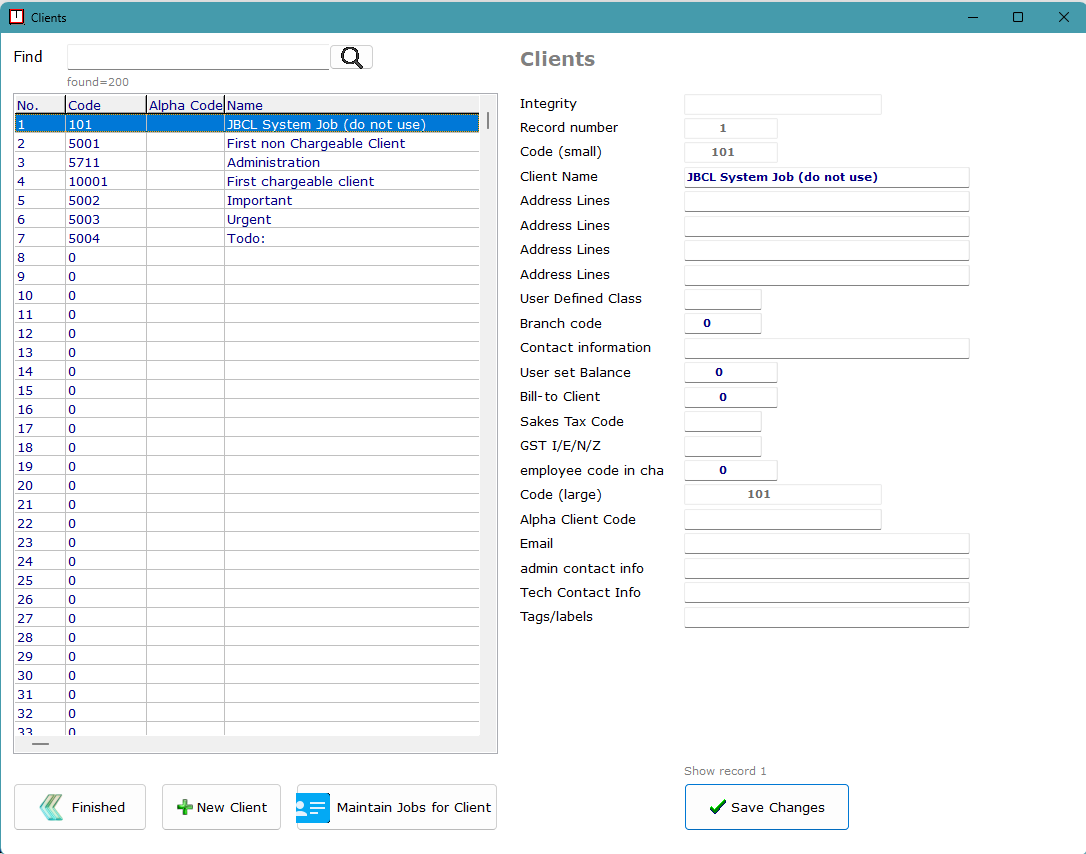This screenshot has height=854, width=1086.
Task: Select the Administration client row
Action: pos(273,162)
